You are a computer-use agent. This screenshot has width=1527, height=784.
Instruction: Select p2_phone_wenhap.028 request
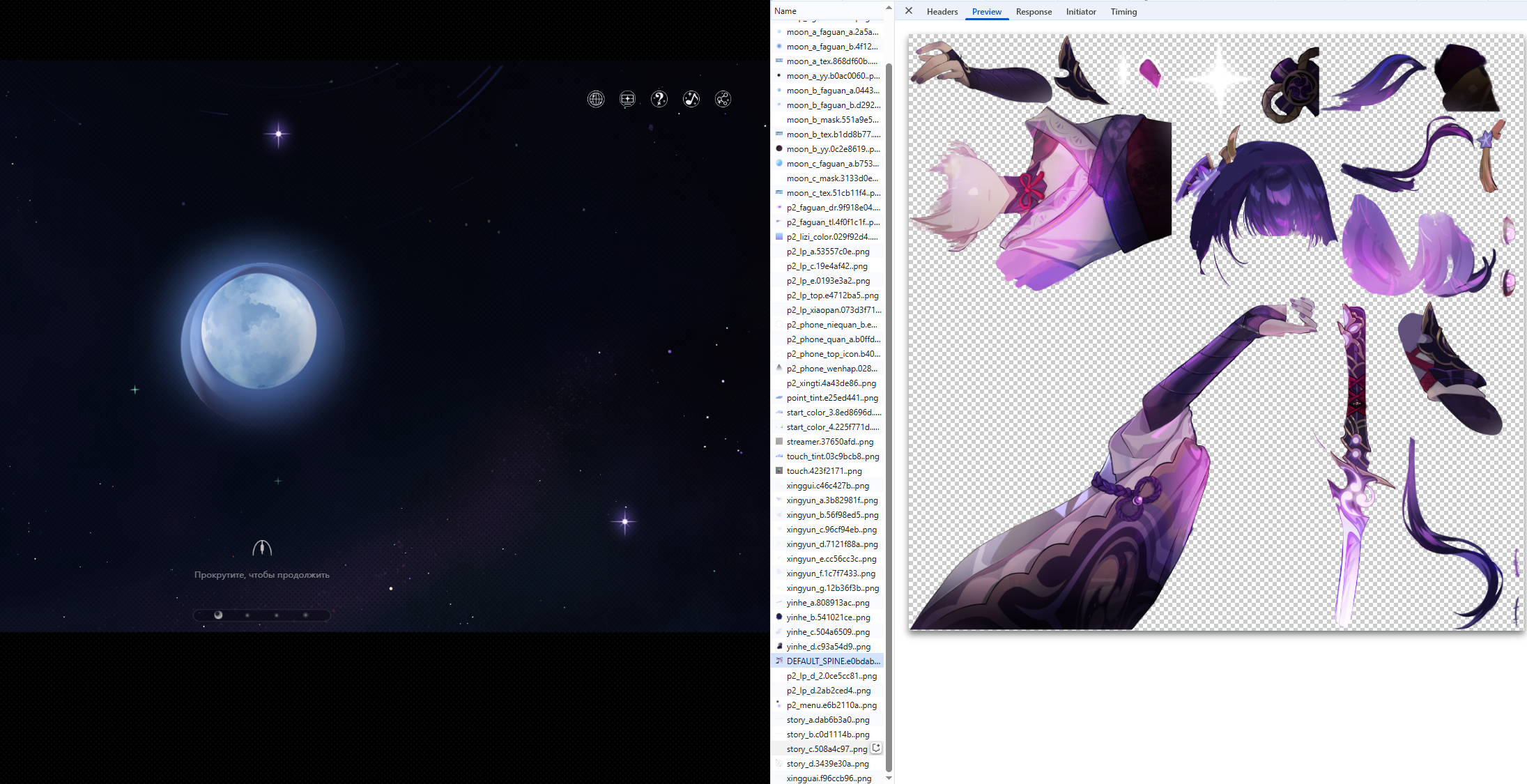click(827, 369)
